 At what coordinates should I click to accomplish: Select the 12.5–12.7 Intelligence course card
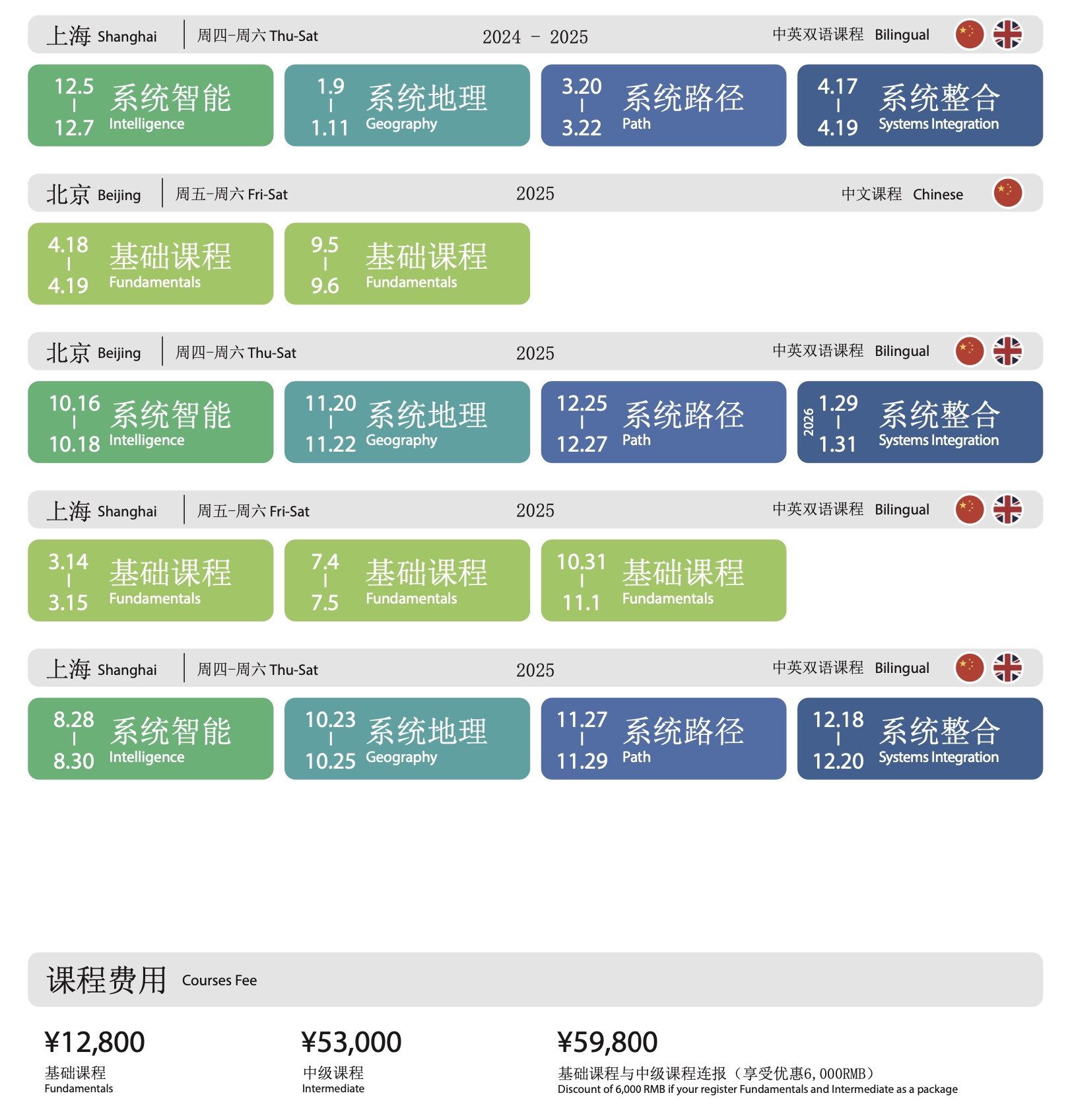click(150, 105)
